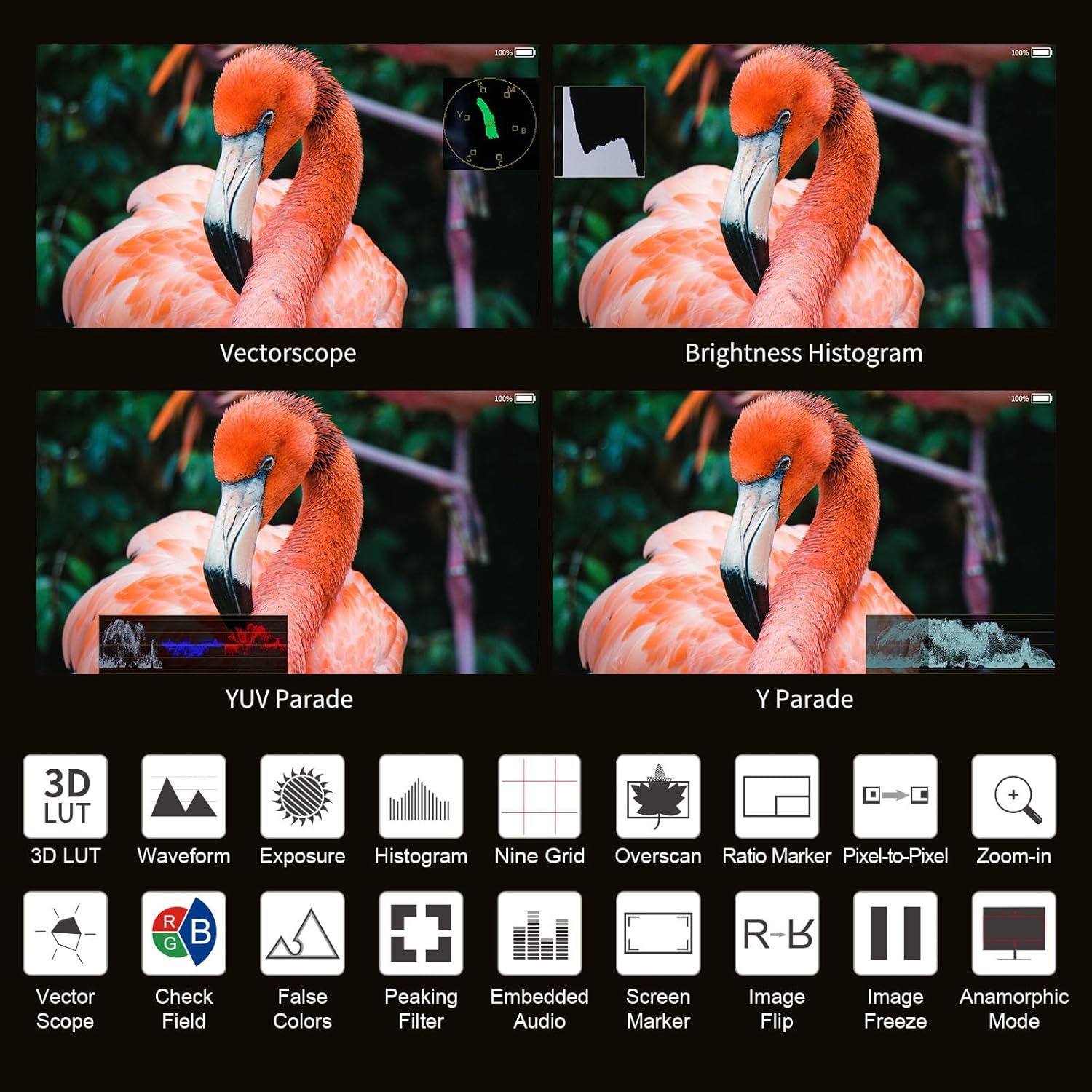Image resolution: width=1092 pixels, height=1092 pixels.
Task: Click the Zoom-in magnifier icon
Action: click(1014, 796)
